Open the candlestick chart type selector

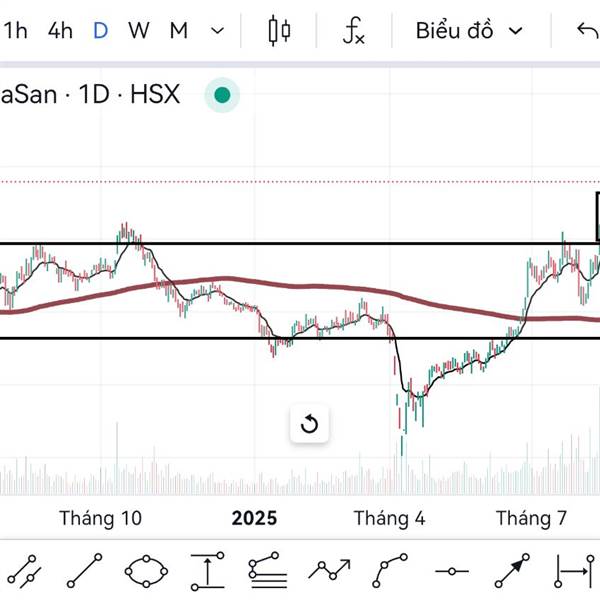click(x=279, y=31)
